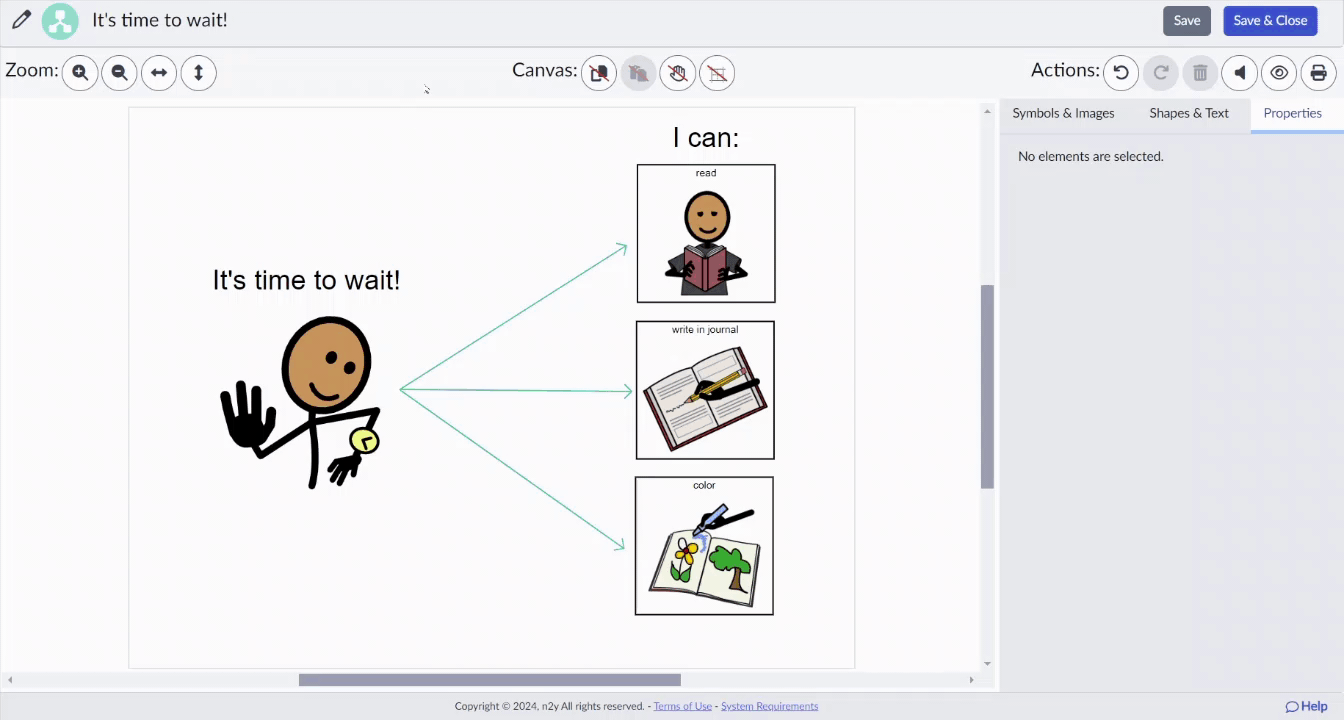Click the zoom out magnifier icon
The image size is (1344, 720).
[119, 72]
